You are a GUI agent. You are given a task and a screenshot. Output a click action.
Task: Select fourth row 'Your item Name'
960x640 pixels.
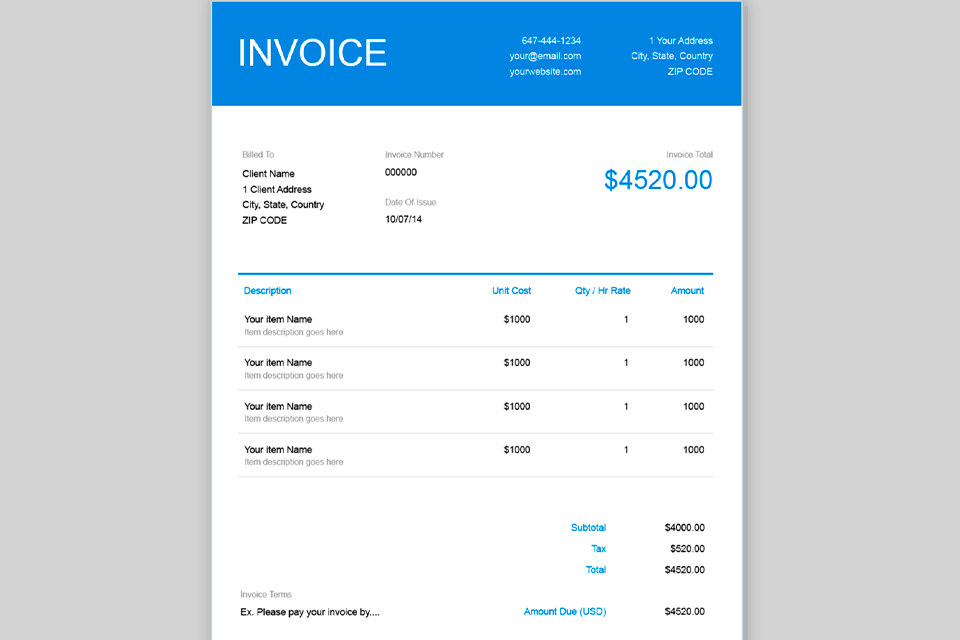[x=278, y=450]
